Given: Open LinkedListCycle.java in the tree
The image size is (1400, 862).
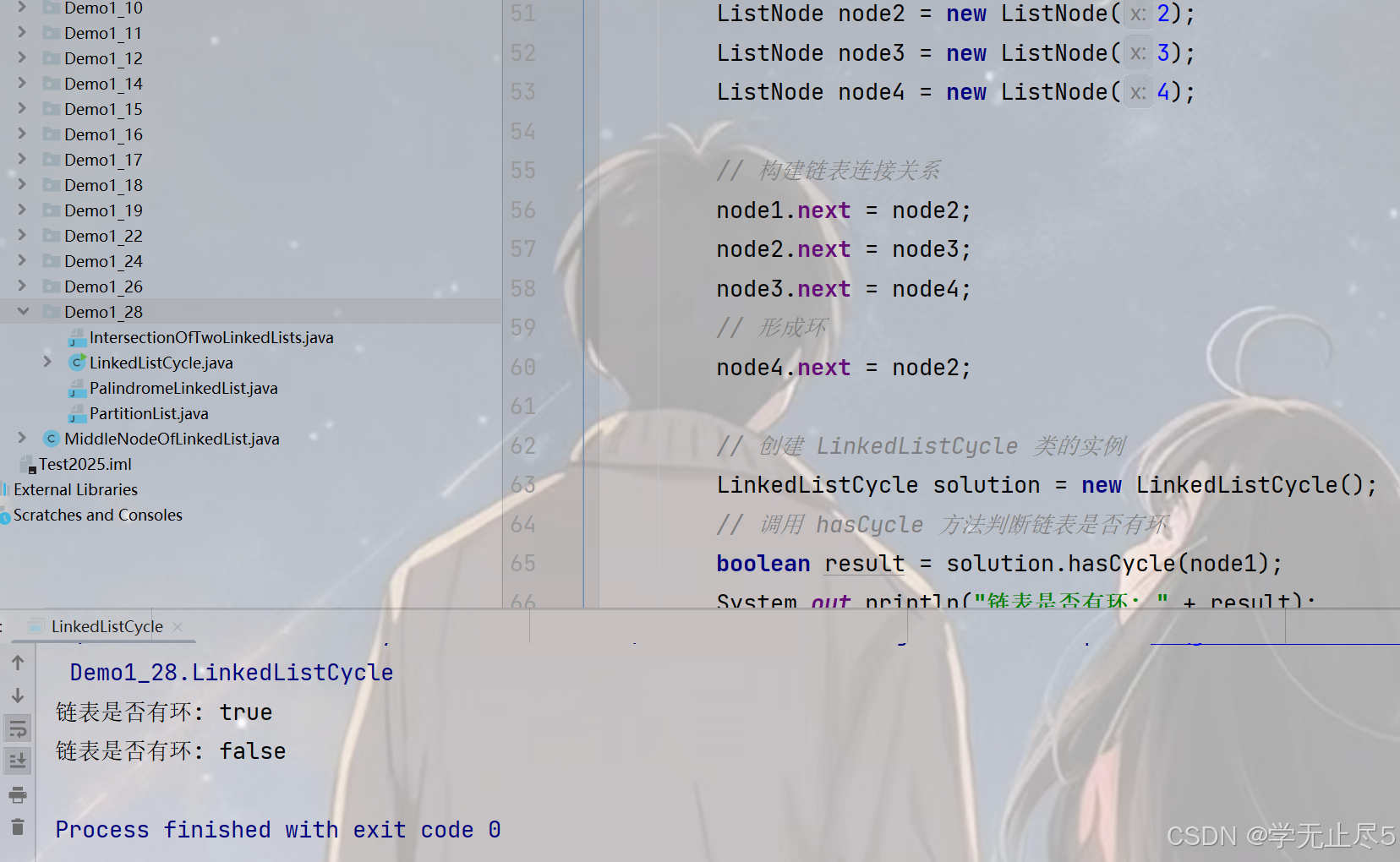Looking at the screenshot, I should click(161, 363).
